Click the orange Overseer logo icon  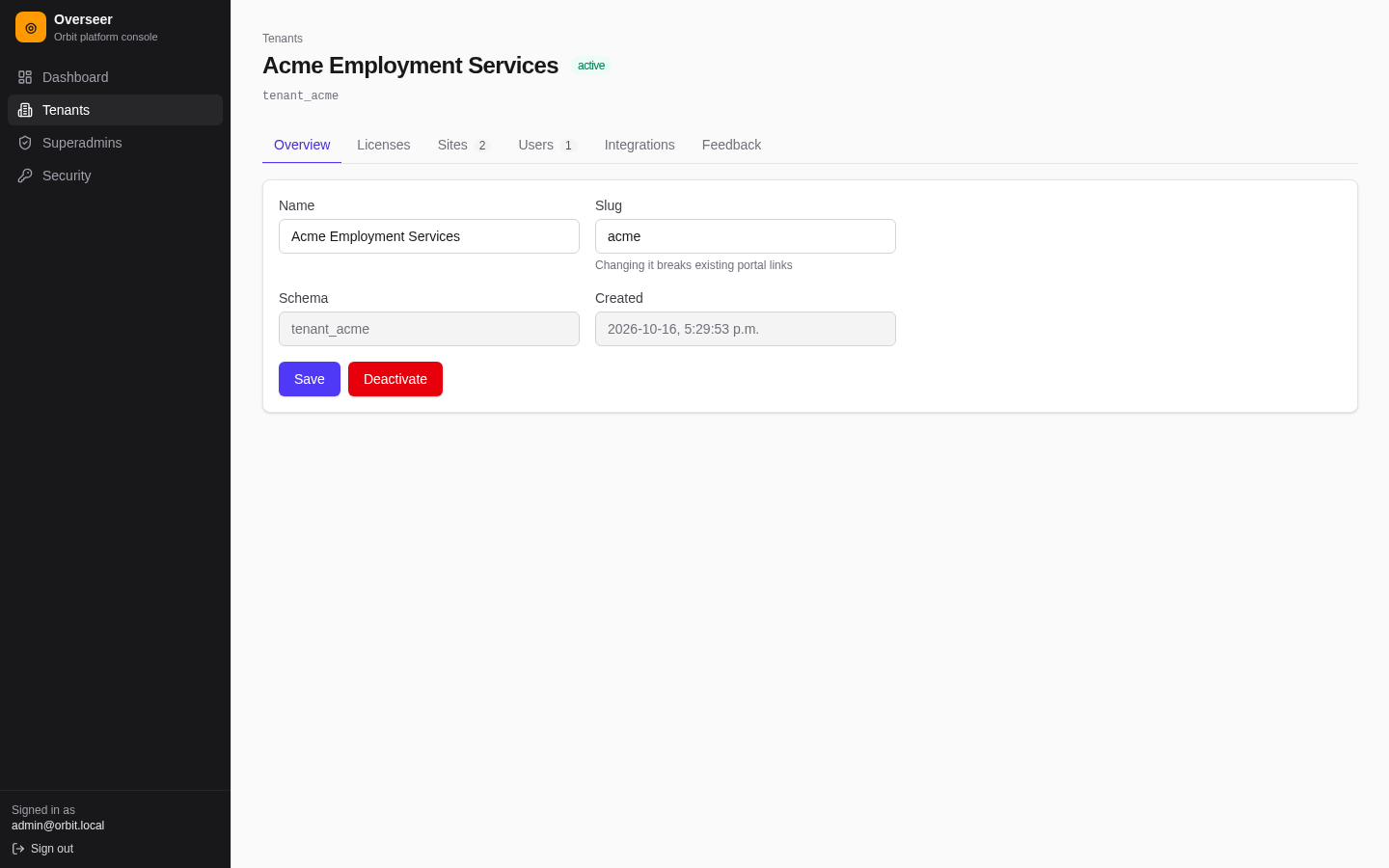[31, 27]
